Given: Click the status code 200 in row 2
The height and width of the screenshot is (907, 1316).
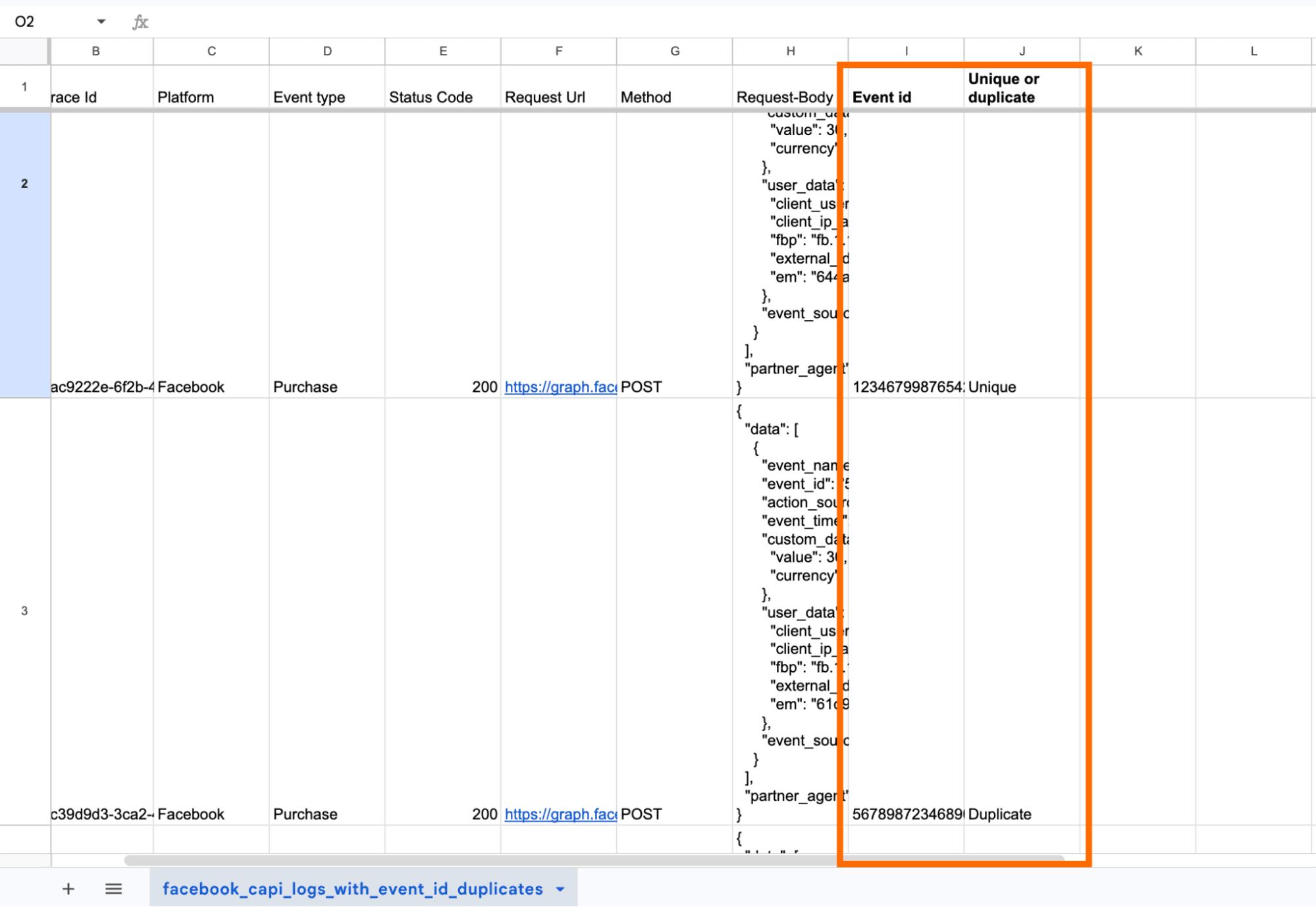Looking at the screenshot, I should [x=443, y=254].
